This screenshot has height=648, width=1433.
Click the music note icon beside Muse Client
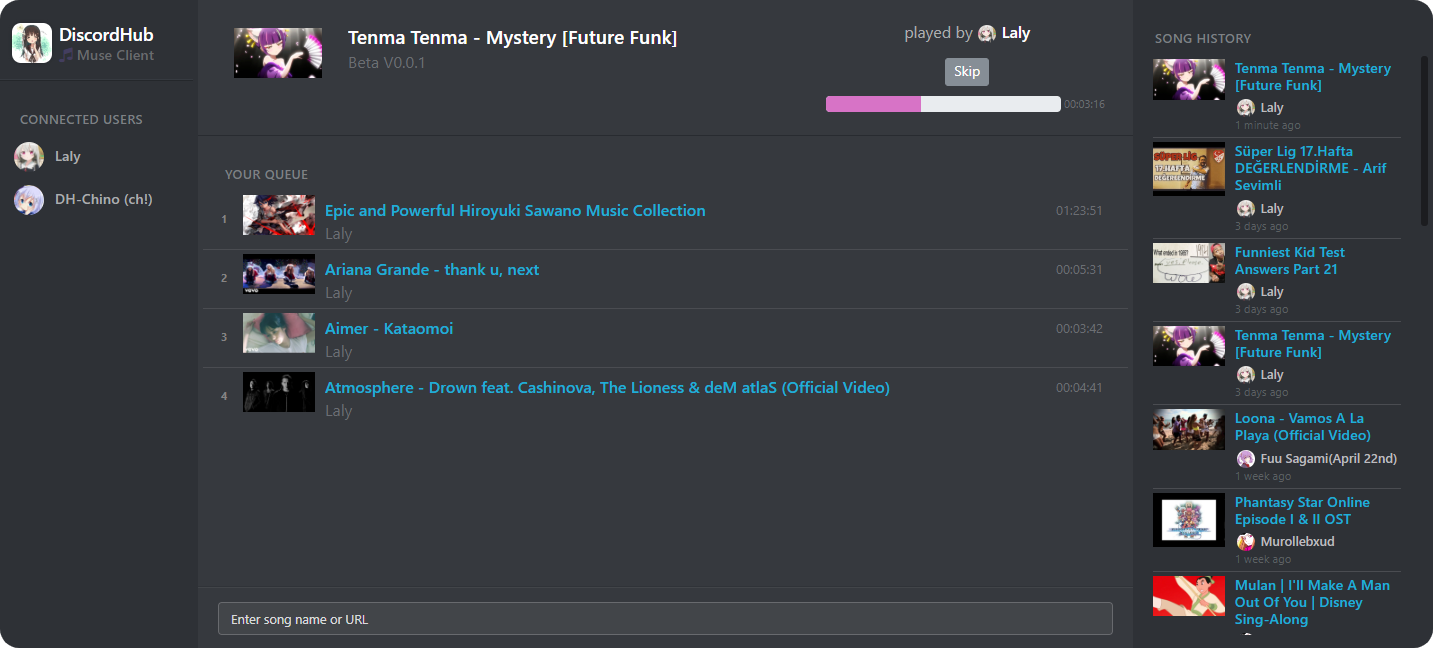tap(66, 56)
